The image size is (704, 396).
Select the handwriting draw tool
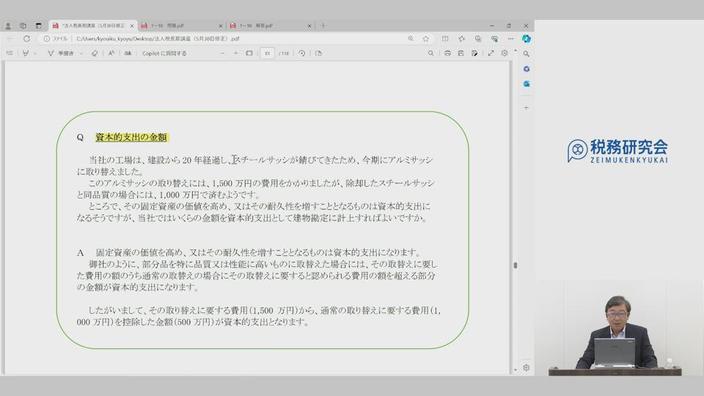click(x=61, y=53)
